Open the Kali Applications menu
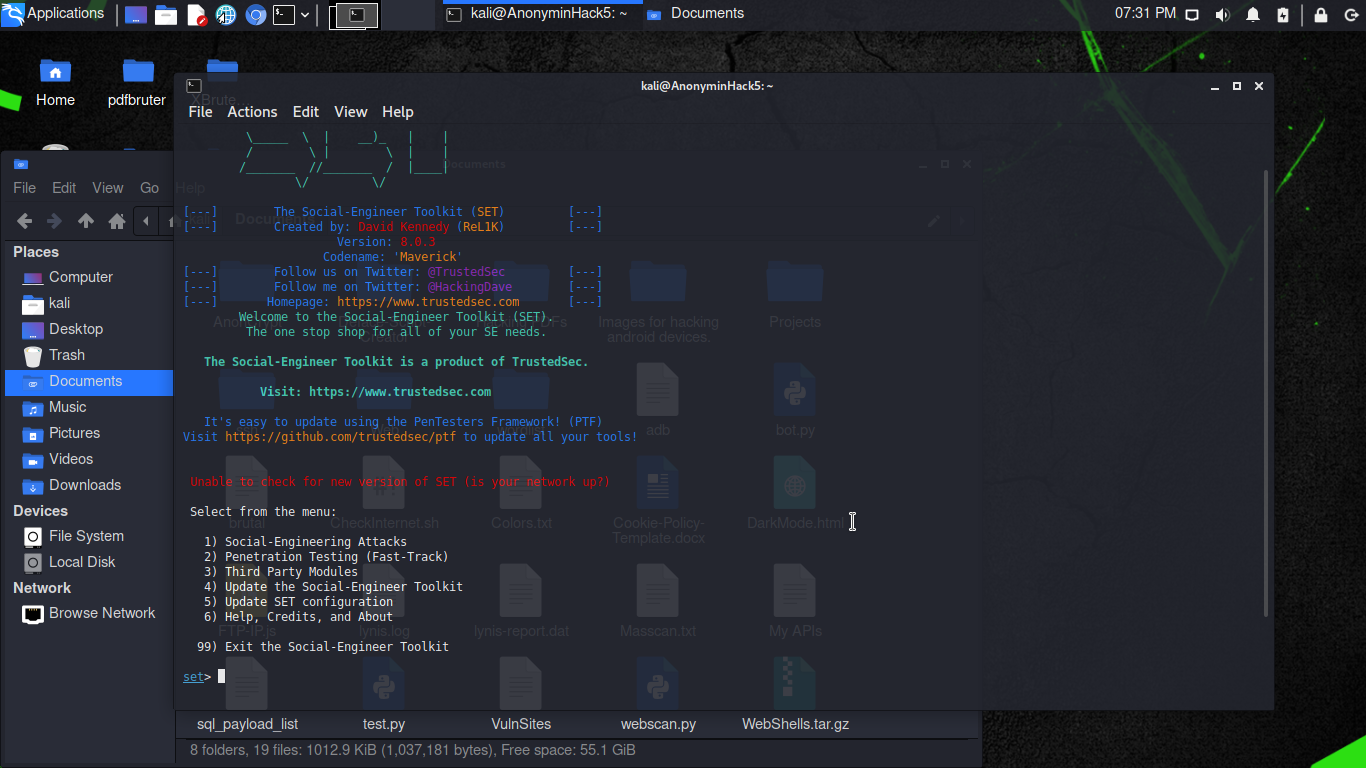Viewport: 1366px width, 768px height. [54, 14]
